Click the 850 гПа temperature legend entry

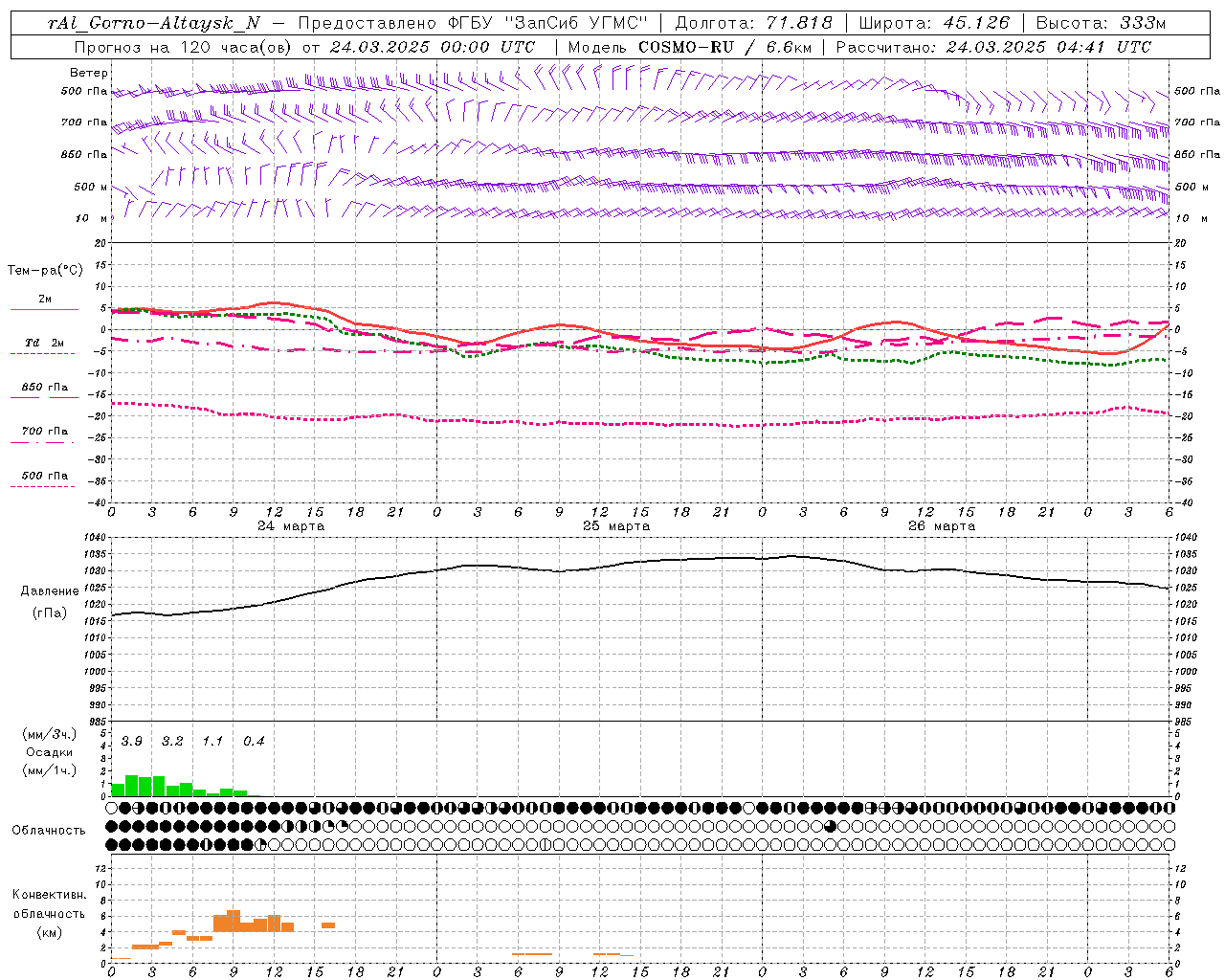click(x=44, y=388)
